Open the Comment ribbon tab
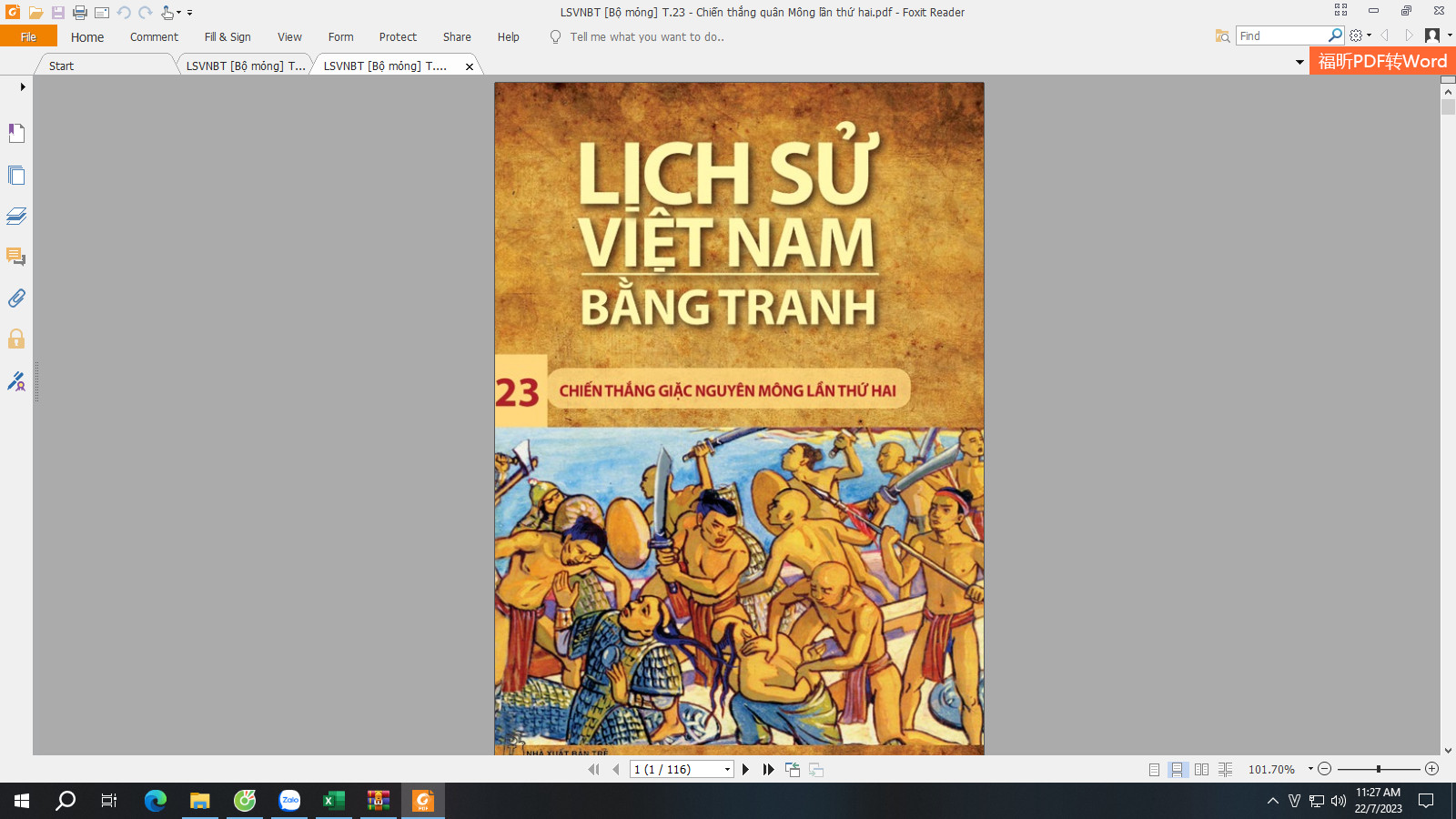1456x819 pixels. [x=154, y=37]
